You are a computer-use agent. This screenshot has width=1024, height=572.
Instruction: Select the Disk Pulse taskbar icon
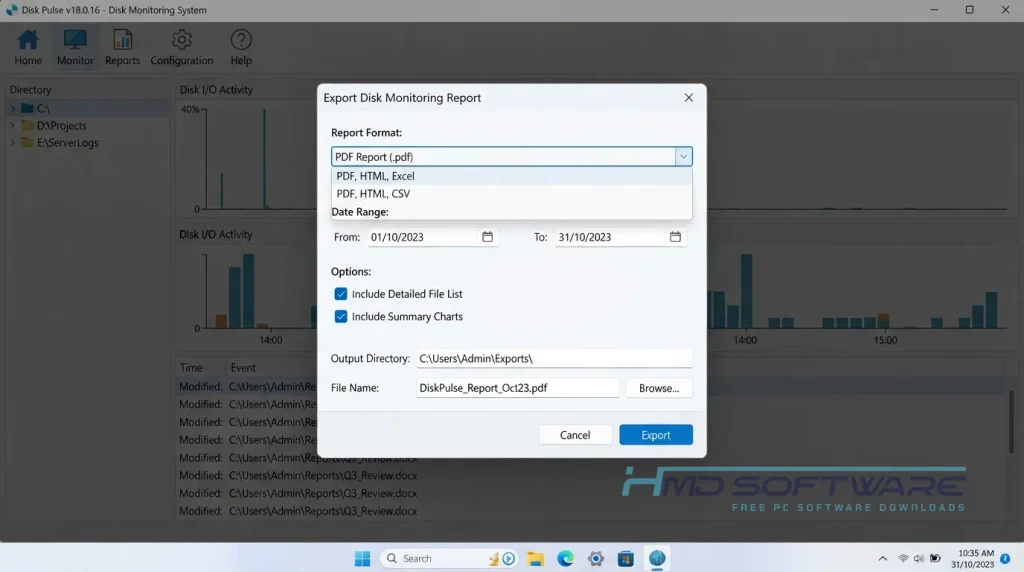(657, 558)
